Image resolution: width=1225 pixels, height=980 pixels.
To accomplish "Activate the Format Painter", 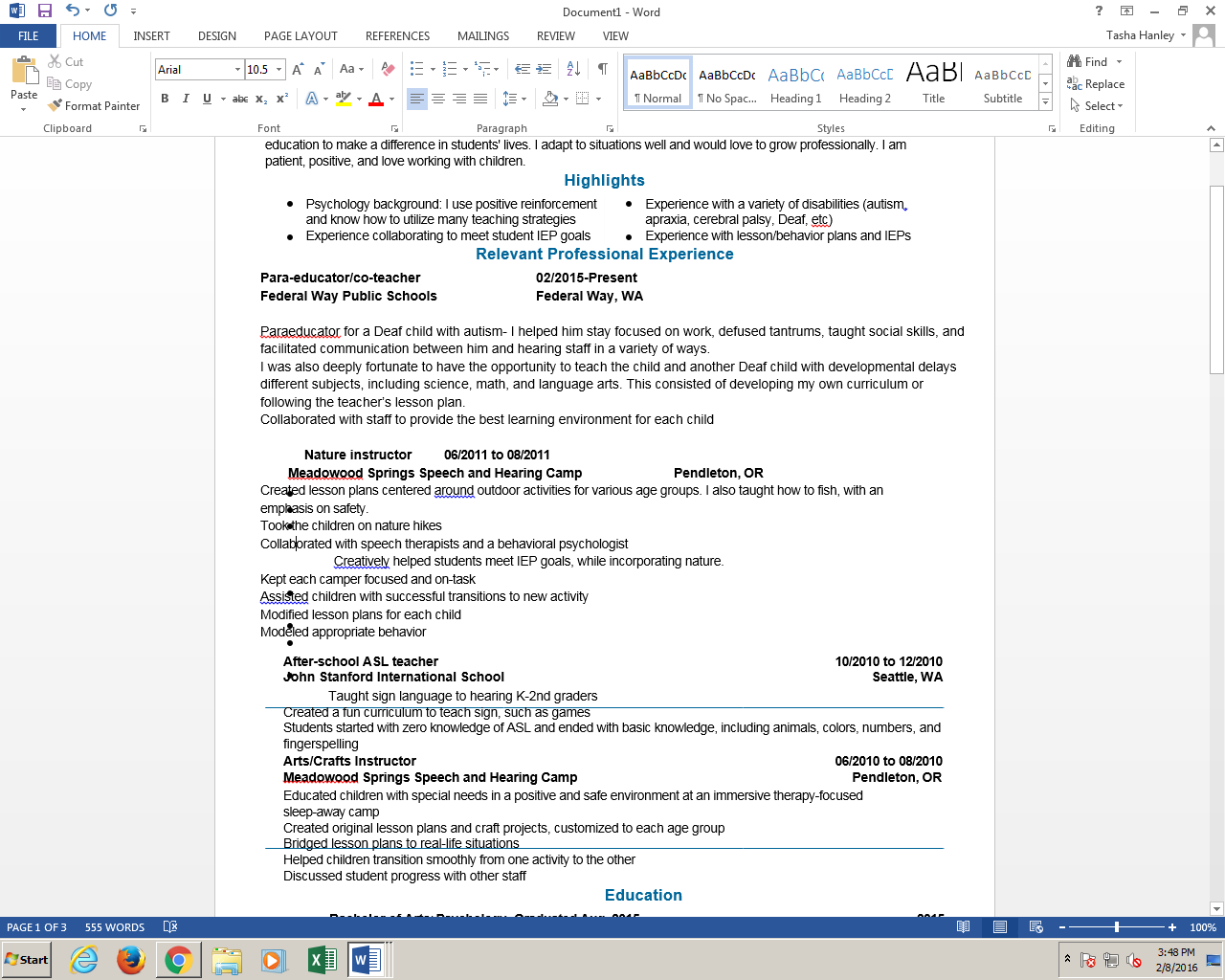I will (94, 105).
